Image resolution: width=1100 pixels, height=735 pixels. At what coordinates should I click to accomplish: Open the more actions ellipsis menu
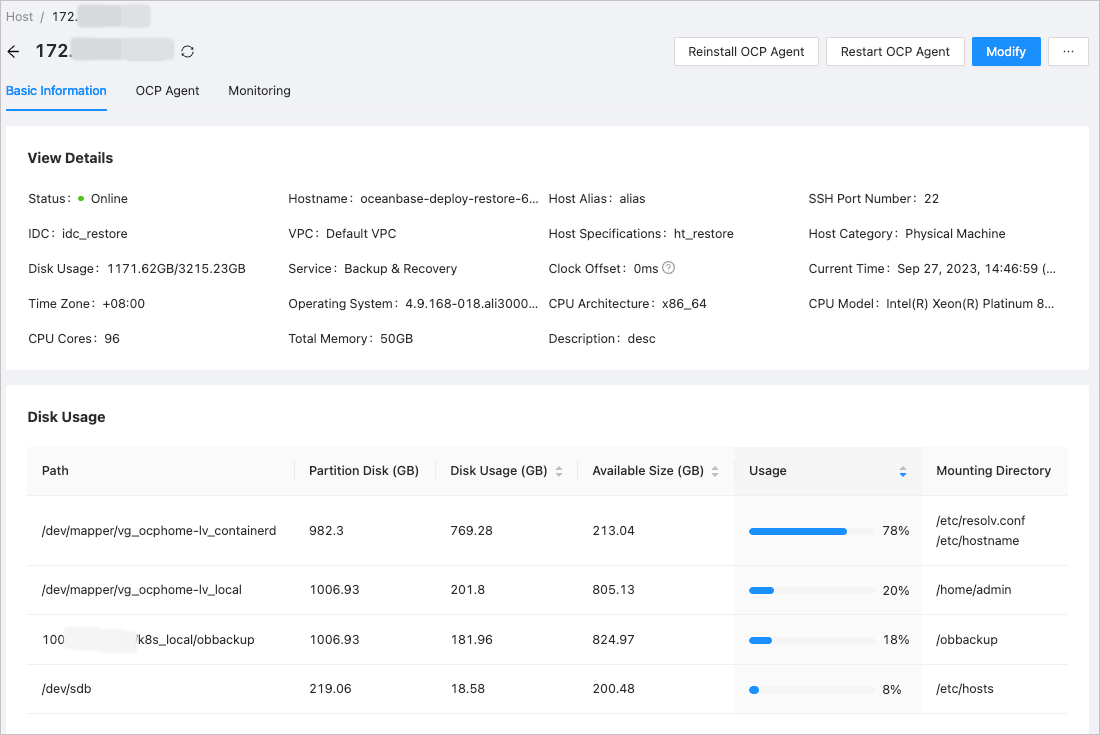click(x=1068, y=52)
